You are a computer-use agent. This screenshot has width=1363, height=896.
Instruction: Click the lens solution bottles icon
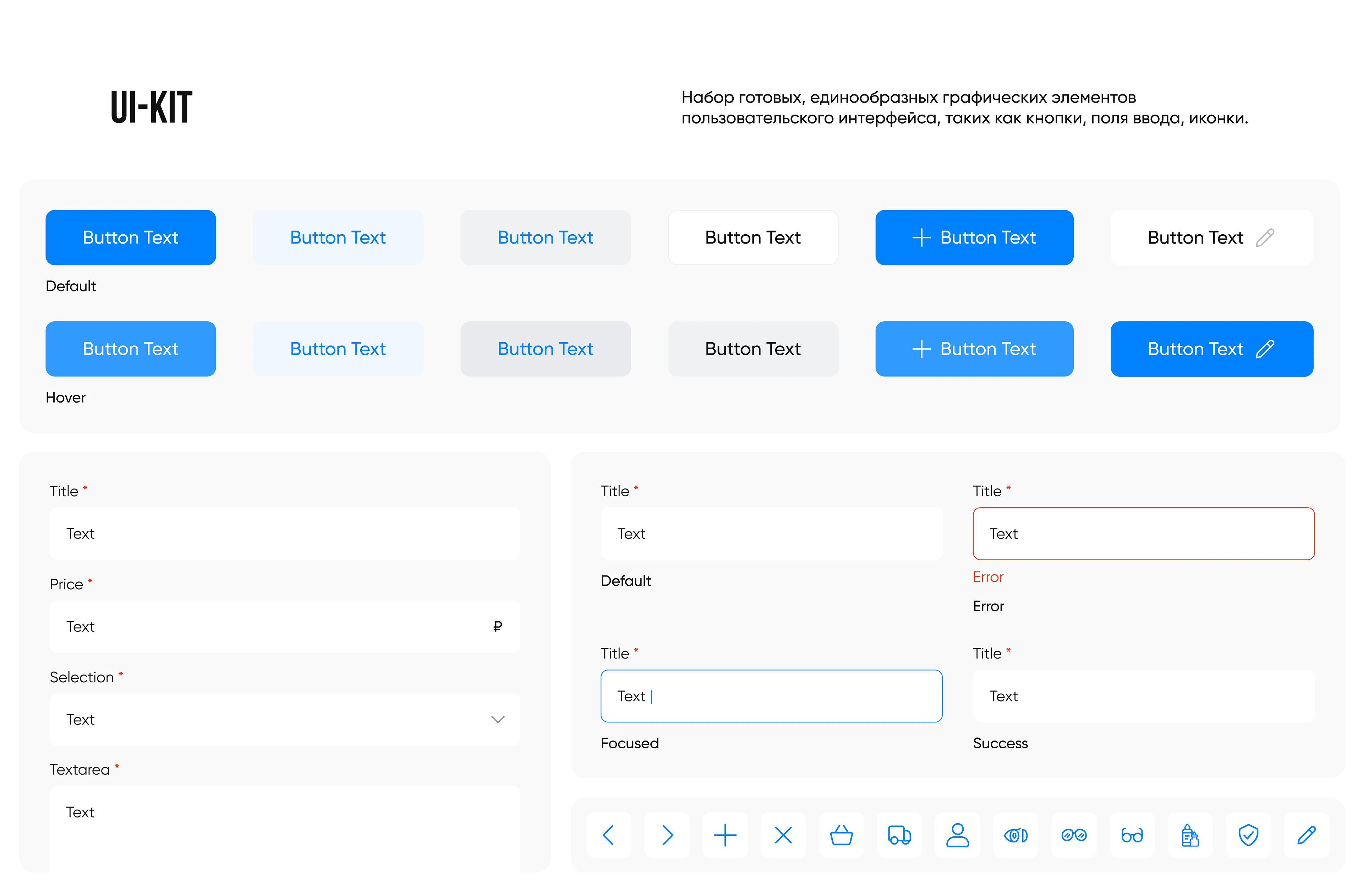click(1190, 835)
